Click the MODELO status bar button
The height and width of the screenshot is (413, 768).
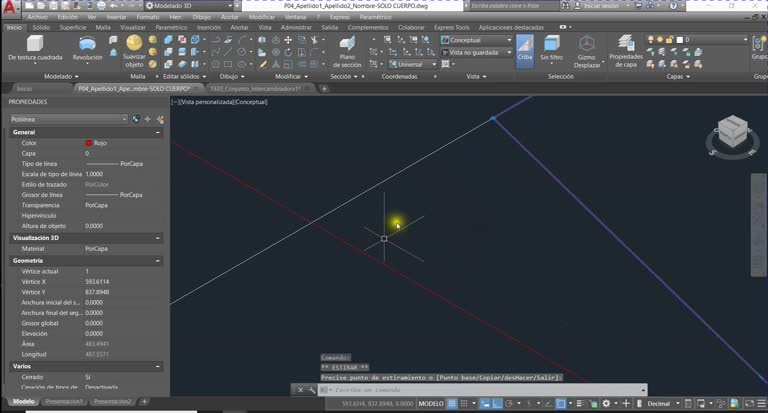(x=431, y=404)
